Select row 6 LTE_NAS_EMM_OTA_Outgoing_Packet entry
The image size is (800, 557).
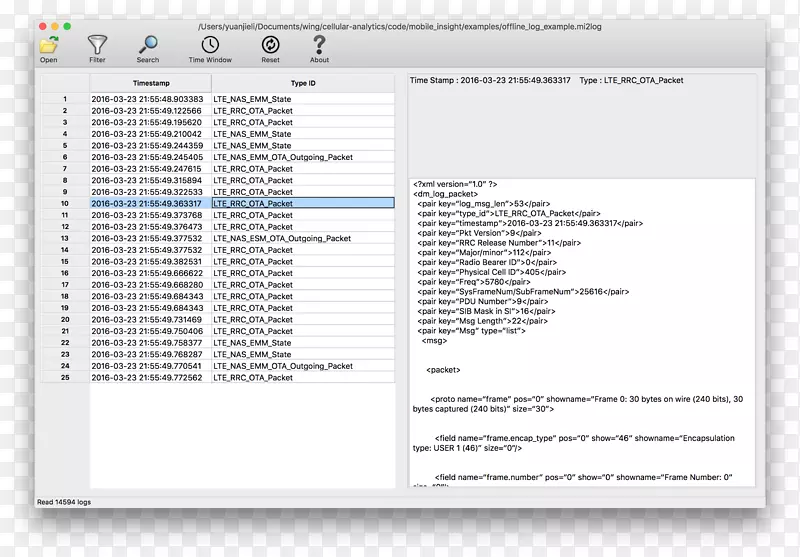pyautogui.click(x=282, y=157)
